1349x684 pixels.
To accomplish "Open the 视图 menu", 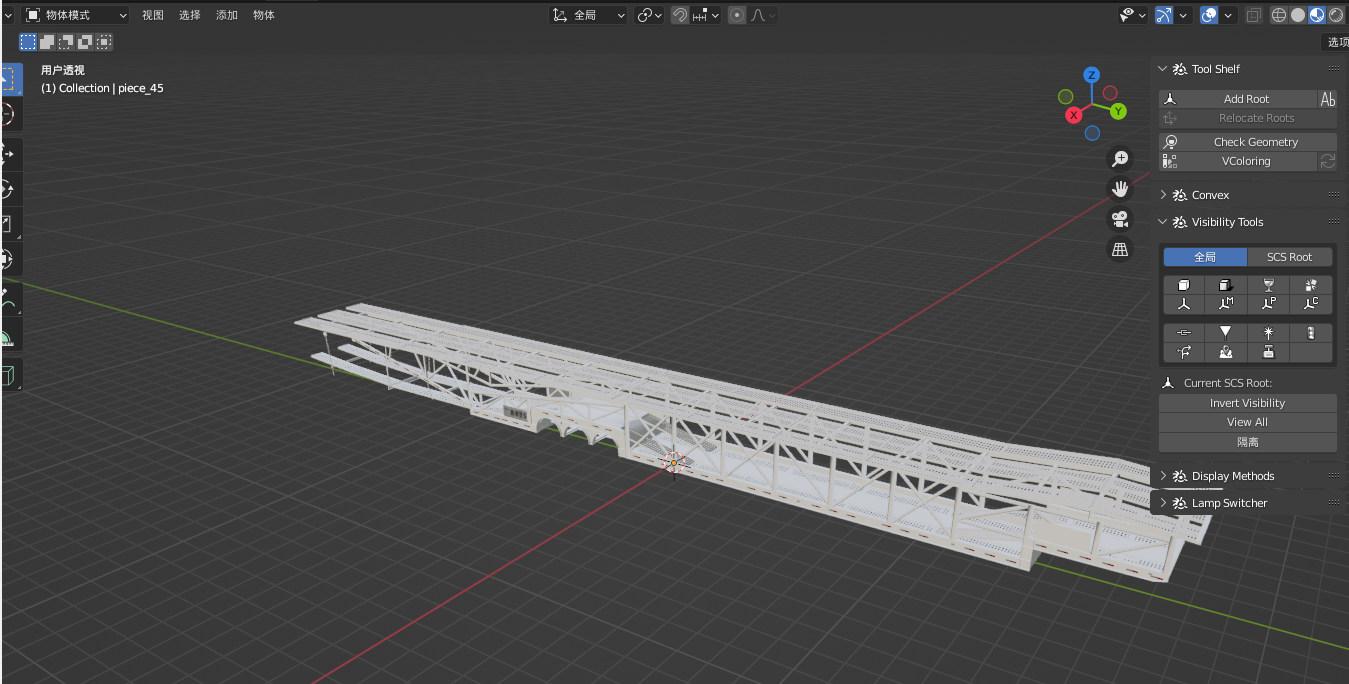I will click(x=152, y=15).
